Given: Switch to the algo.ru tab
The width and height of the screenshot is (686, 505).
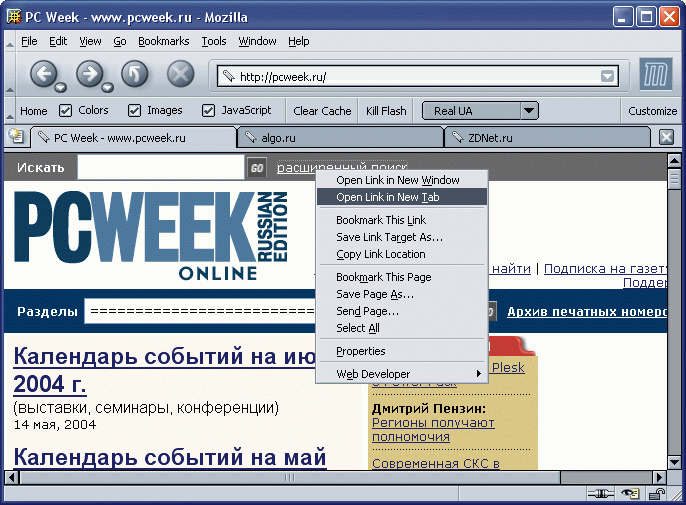Looking at the screenshot, I should 340,138.
